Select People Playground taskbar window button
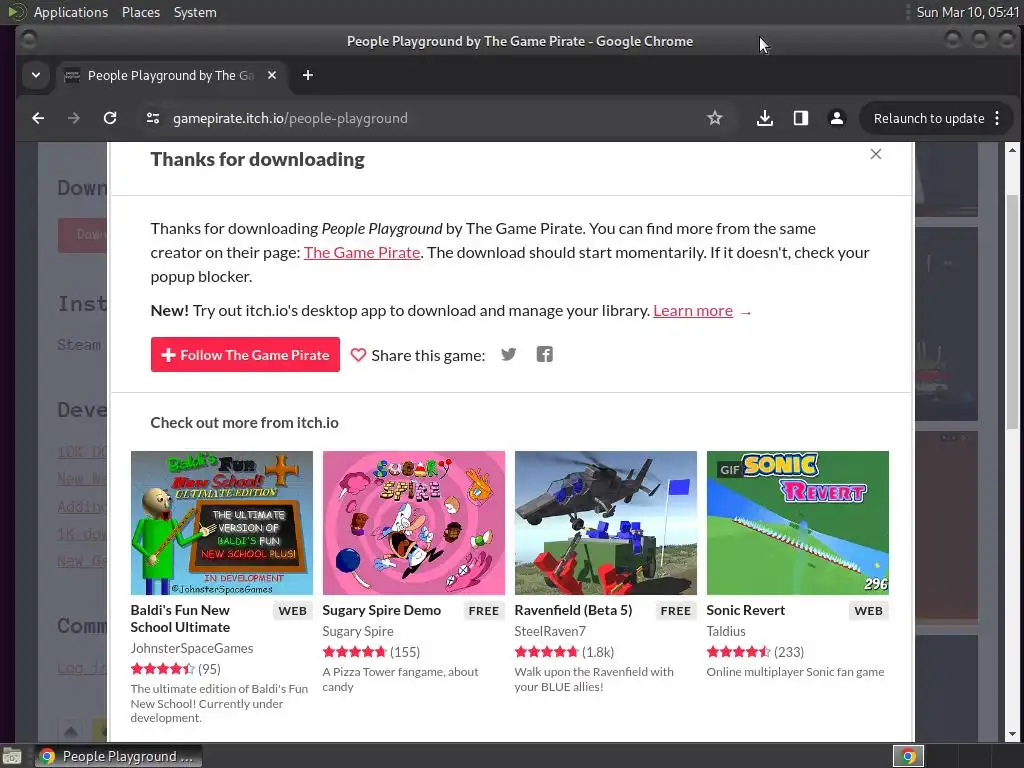Image resolution: width=1024 pixels, height=768 pixels. point(118,756)
